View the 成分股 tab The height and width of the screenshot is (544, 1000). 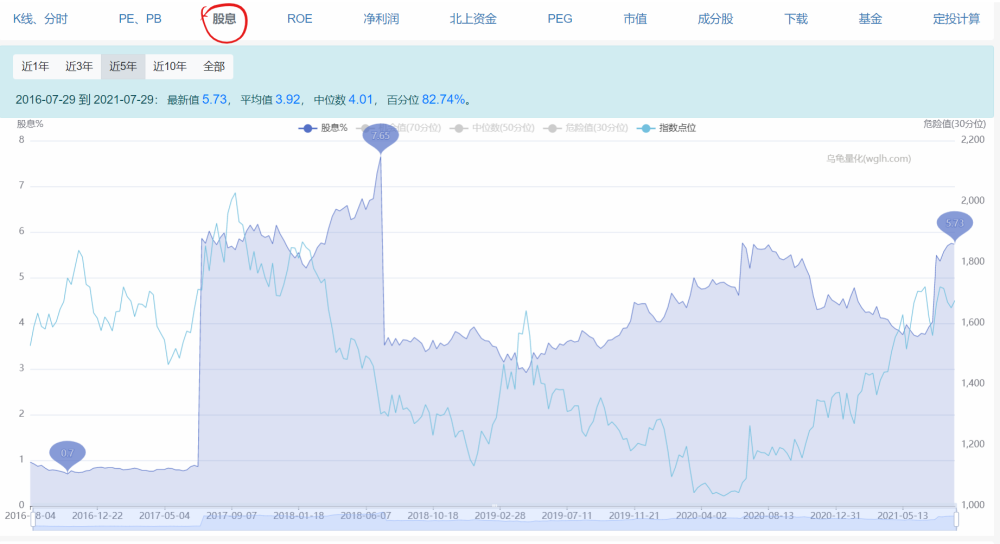click(716, 19)
